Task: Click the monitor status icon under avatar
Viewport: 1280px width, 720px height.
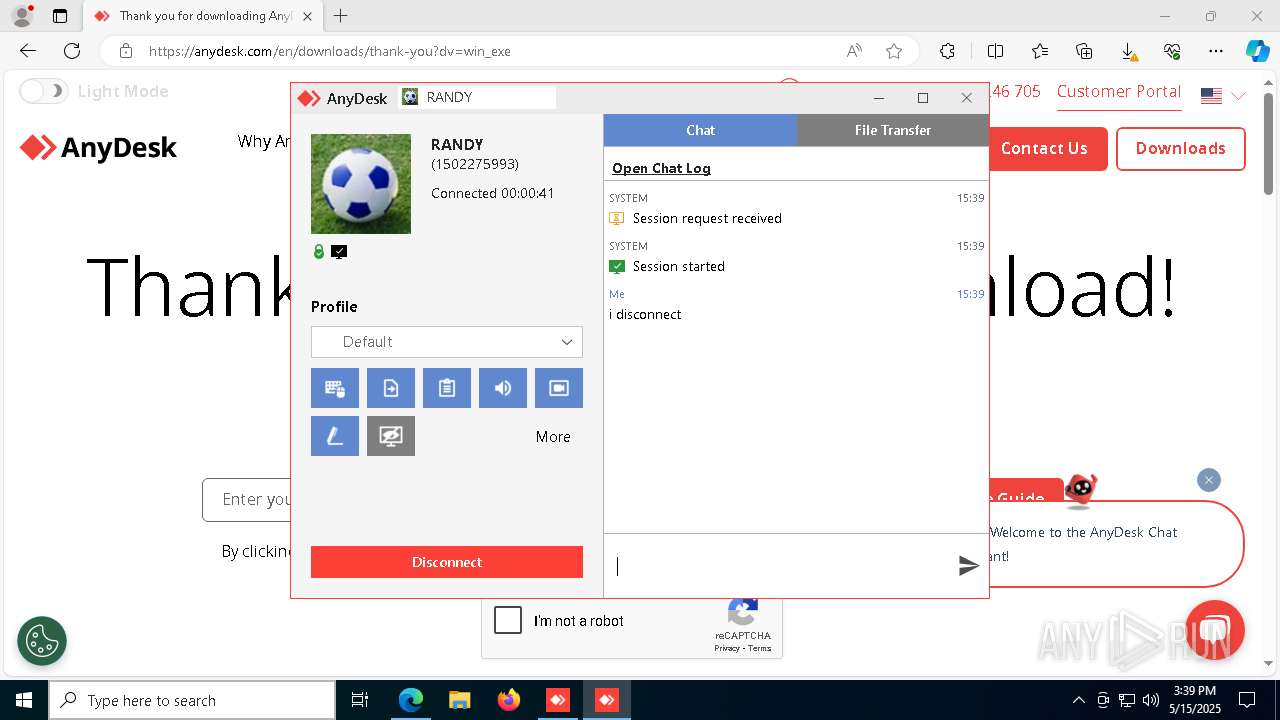Action: [339, 252]
